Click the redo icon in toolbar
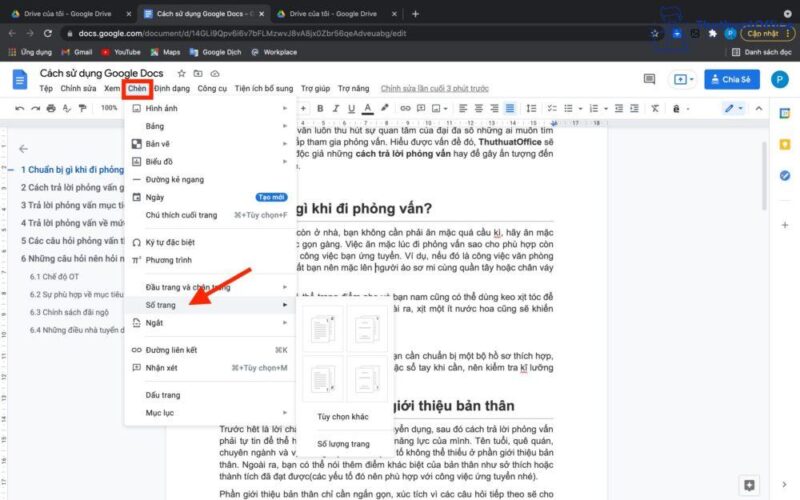This screenshot has width=800, height=500. pyautogui.click(x=35, y=108)
